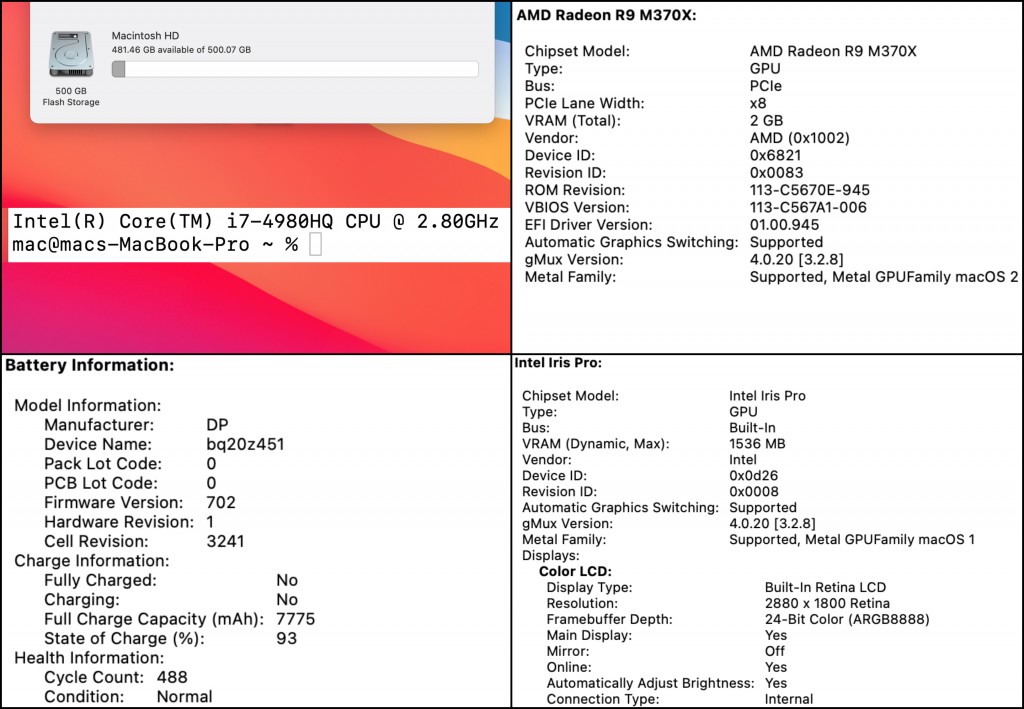Click the 'Battery Information:' heading

[x=89, y=365]
